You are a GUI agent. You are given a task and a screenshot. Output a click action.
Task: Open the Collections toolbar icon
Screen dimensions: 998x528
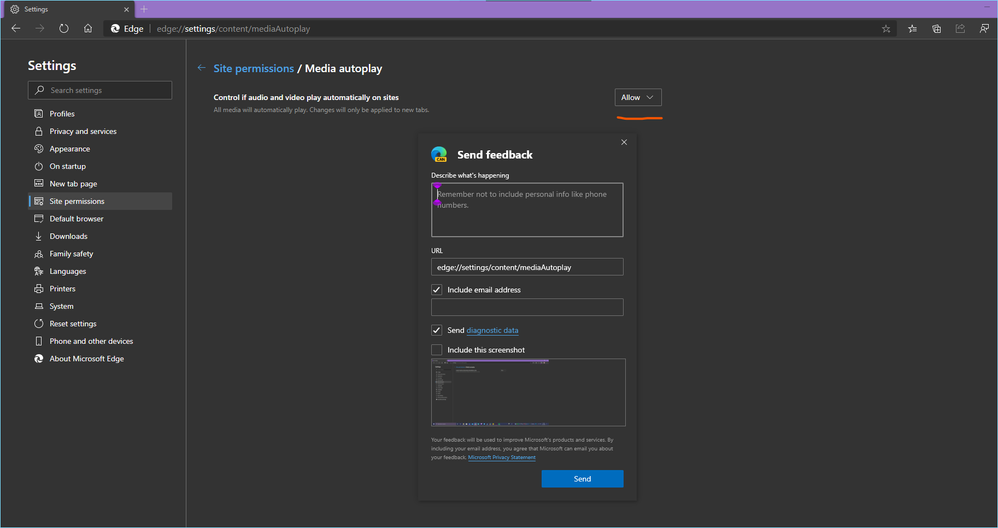click(x=936, y=29)
